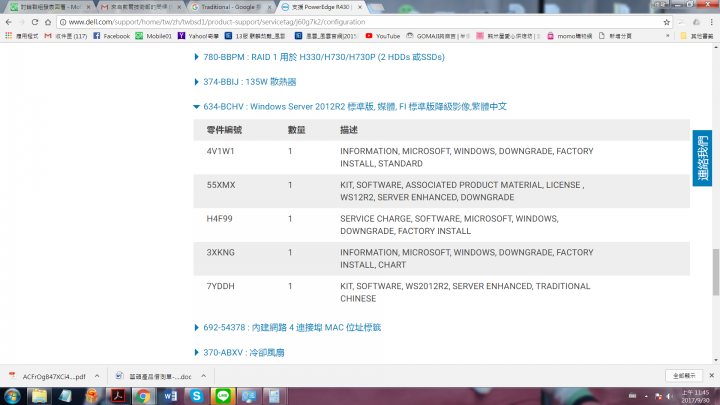Select part number 7YDDH

tap(220, 286)
